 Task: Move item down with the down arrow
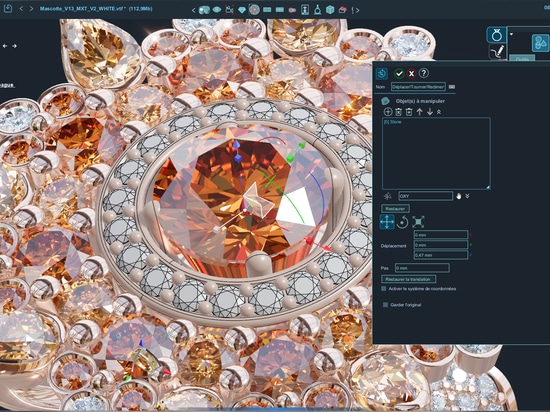[x=430, y=112]
